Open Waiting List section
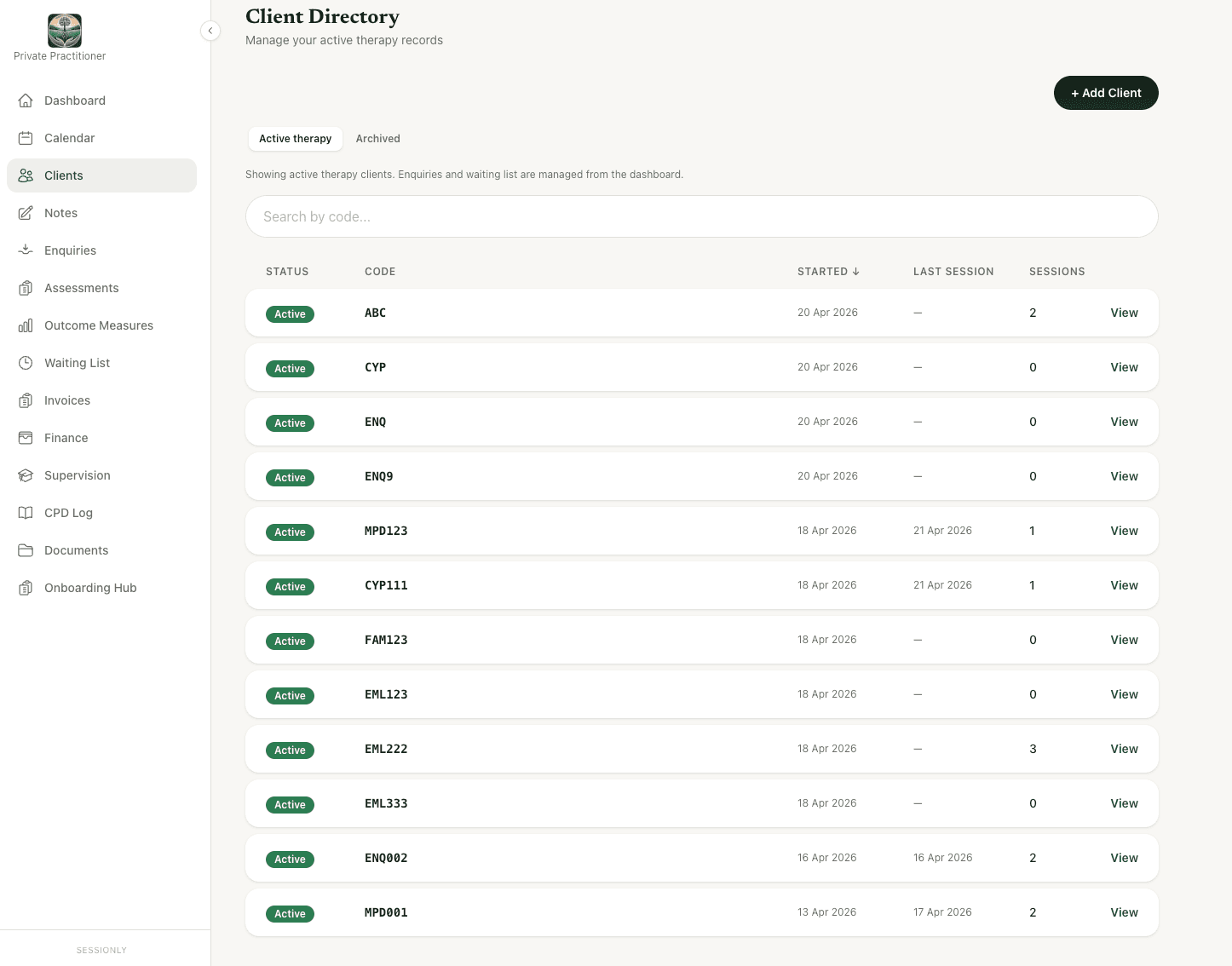 point(101,363)
